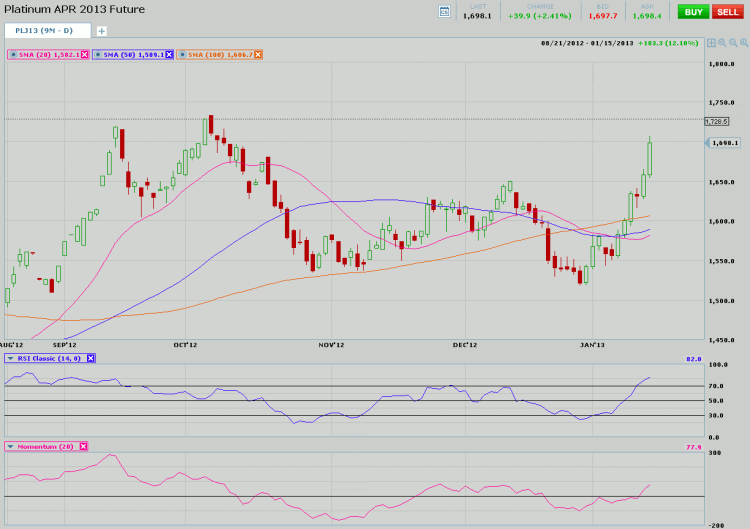Click the crosshair grid icon above price axis
Image resolution: width=750 pixels, height=529 pixels.
(710, 43)
